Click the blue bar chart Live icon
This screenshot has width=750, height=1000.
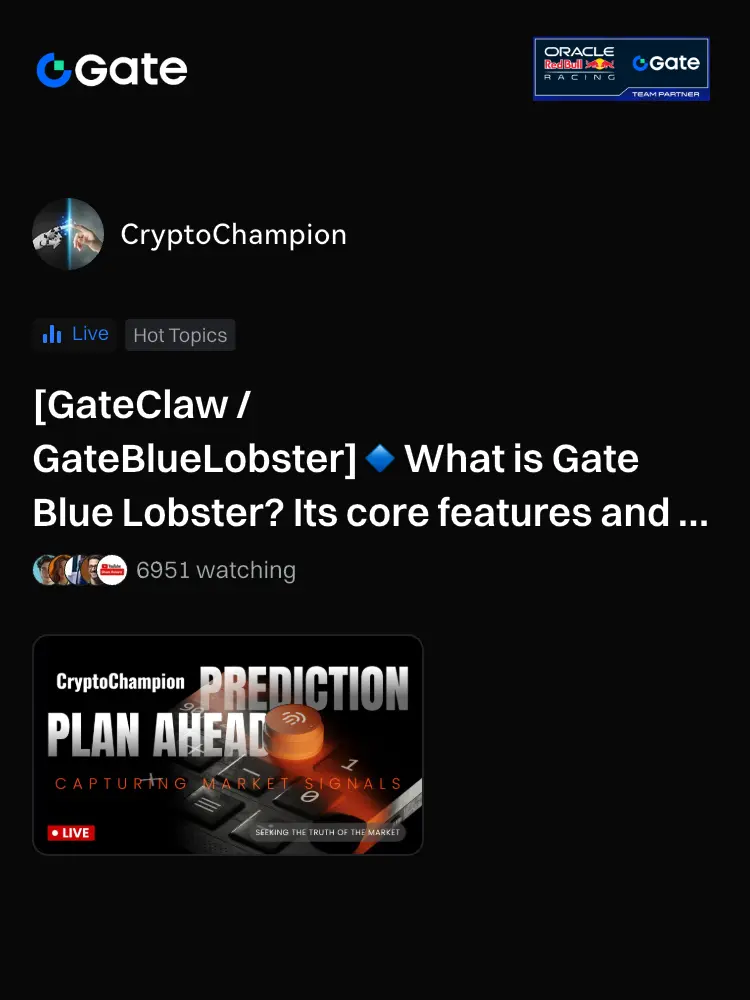pyautogui.click(x=52, y=334)
